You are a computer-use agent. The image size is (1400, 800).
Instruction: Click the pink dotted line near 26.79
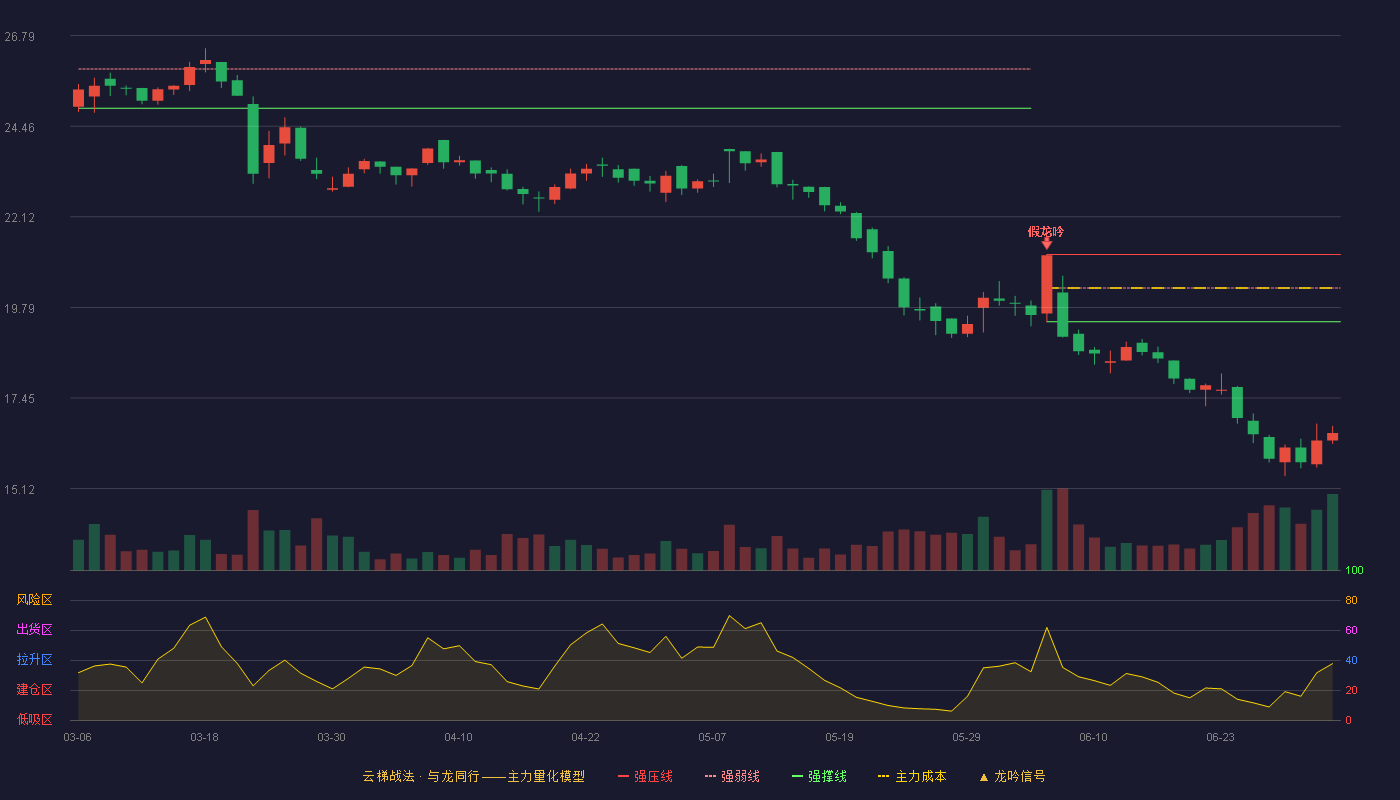(x=554, y=69)
